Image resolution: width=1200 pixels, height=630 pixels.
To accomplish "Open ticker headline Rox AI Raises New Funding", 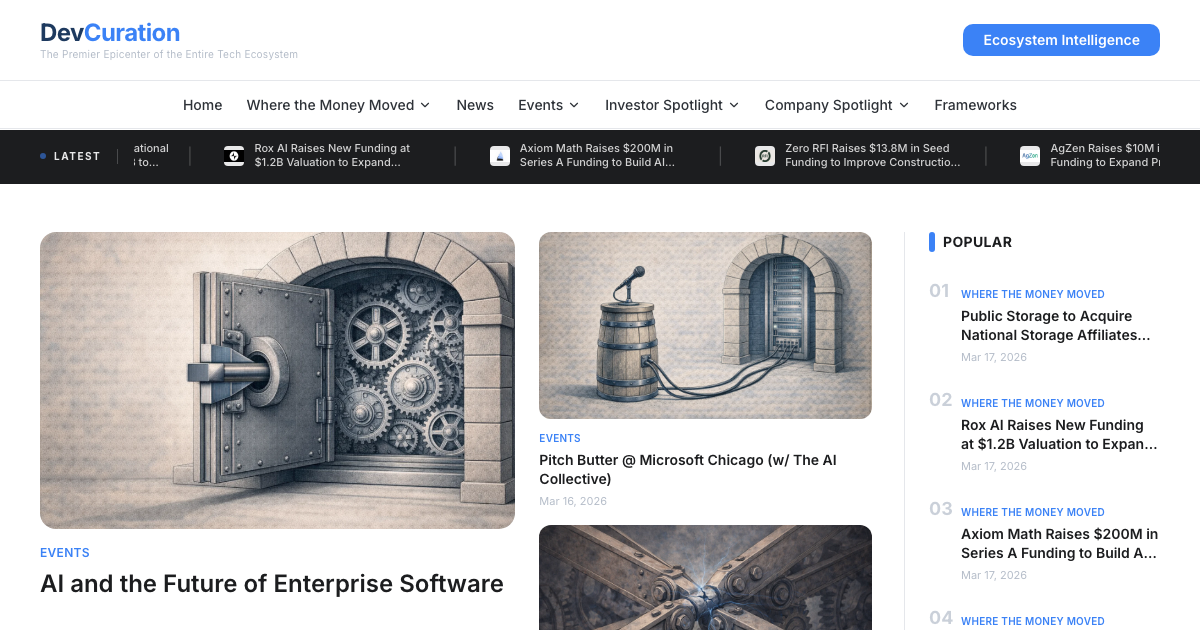I will pyautogui.click(x=332, y=155).
